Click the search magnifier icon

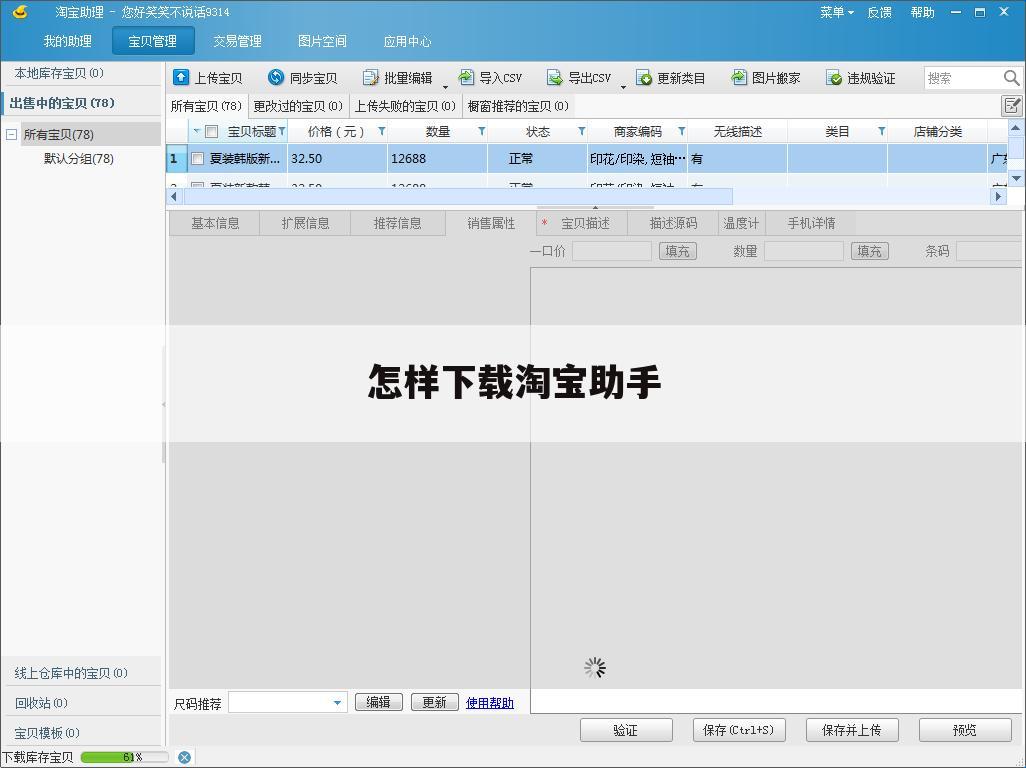1011,78
